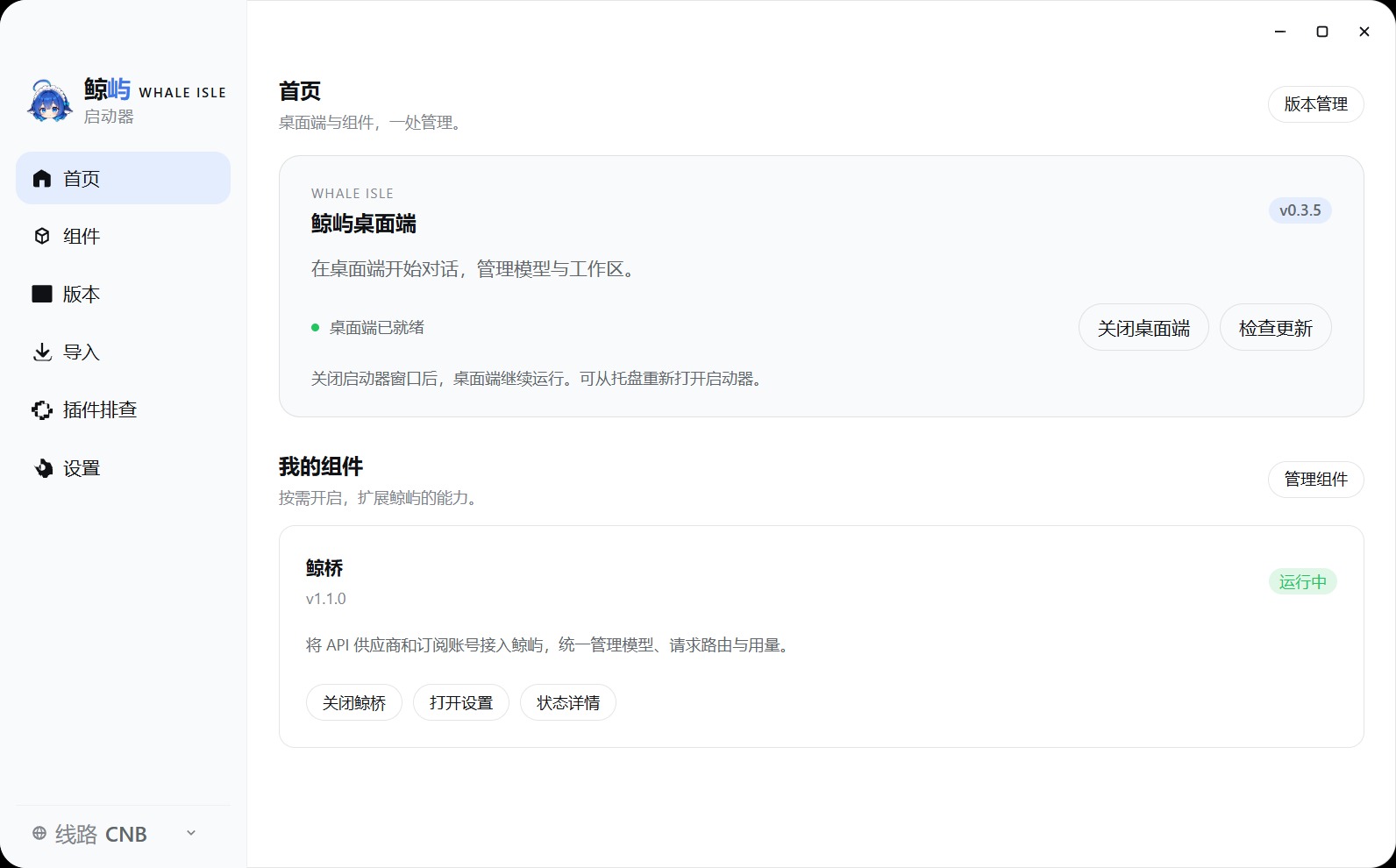Click the green ready status dot

315,328
